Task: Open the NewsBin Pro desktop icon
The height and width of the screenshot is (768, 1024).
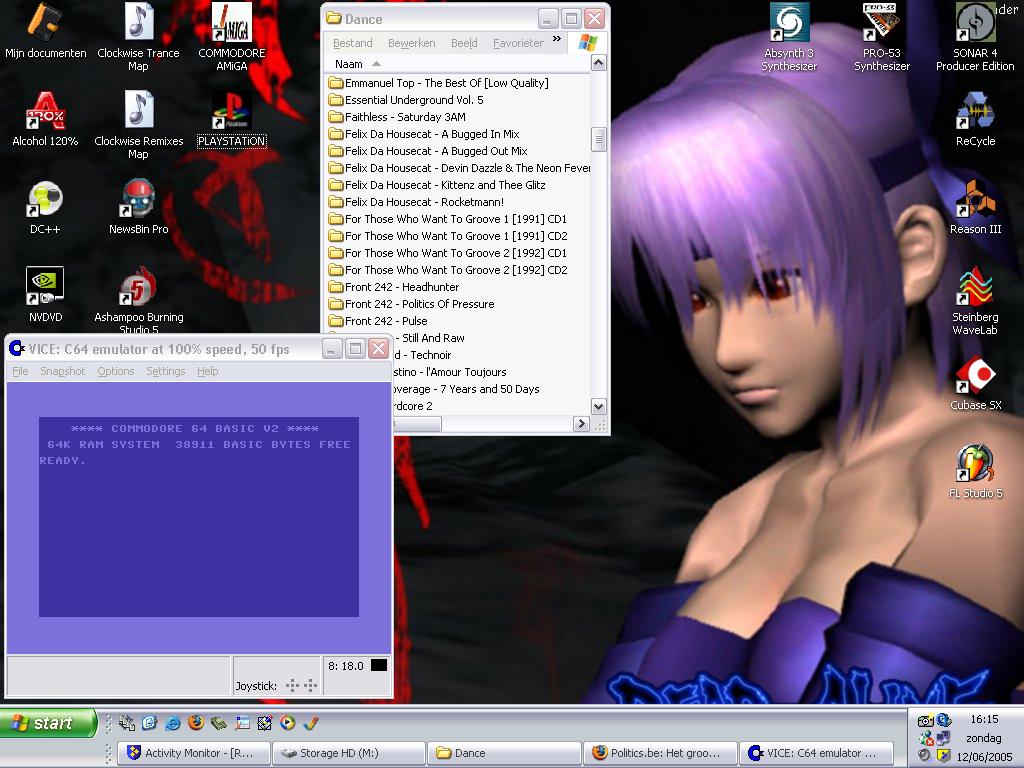Action: tap(138, 201)
